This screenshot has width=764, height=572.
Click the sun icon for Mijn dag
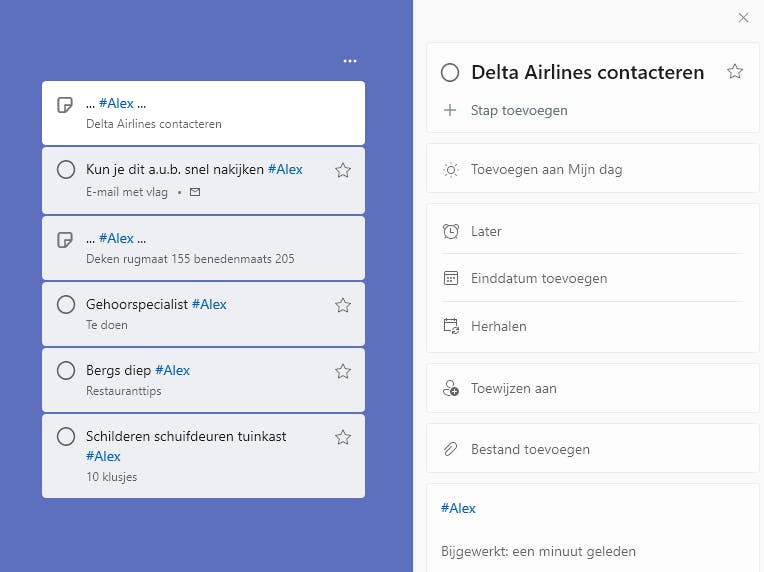451,169
